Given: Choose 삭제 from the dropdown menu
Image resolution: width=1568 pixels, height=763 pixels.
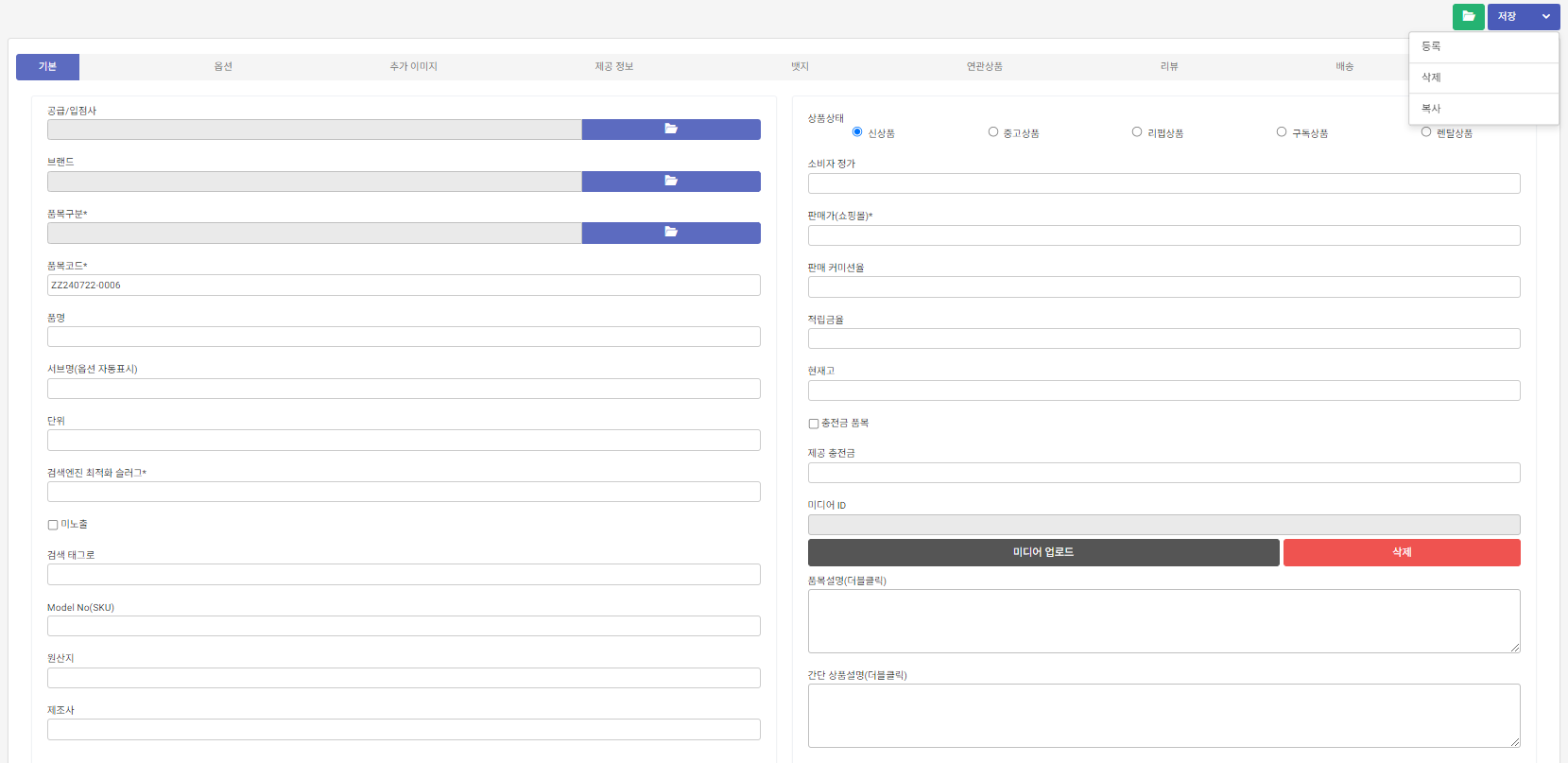Looking at the screenshot, I should [x=1483, y=78].
